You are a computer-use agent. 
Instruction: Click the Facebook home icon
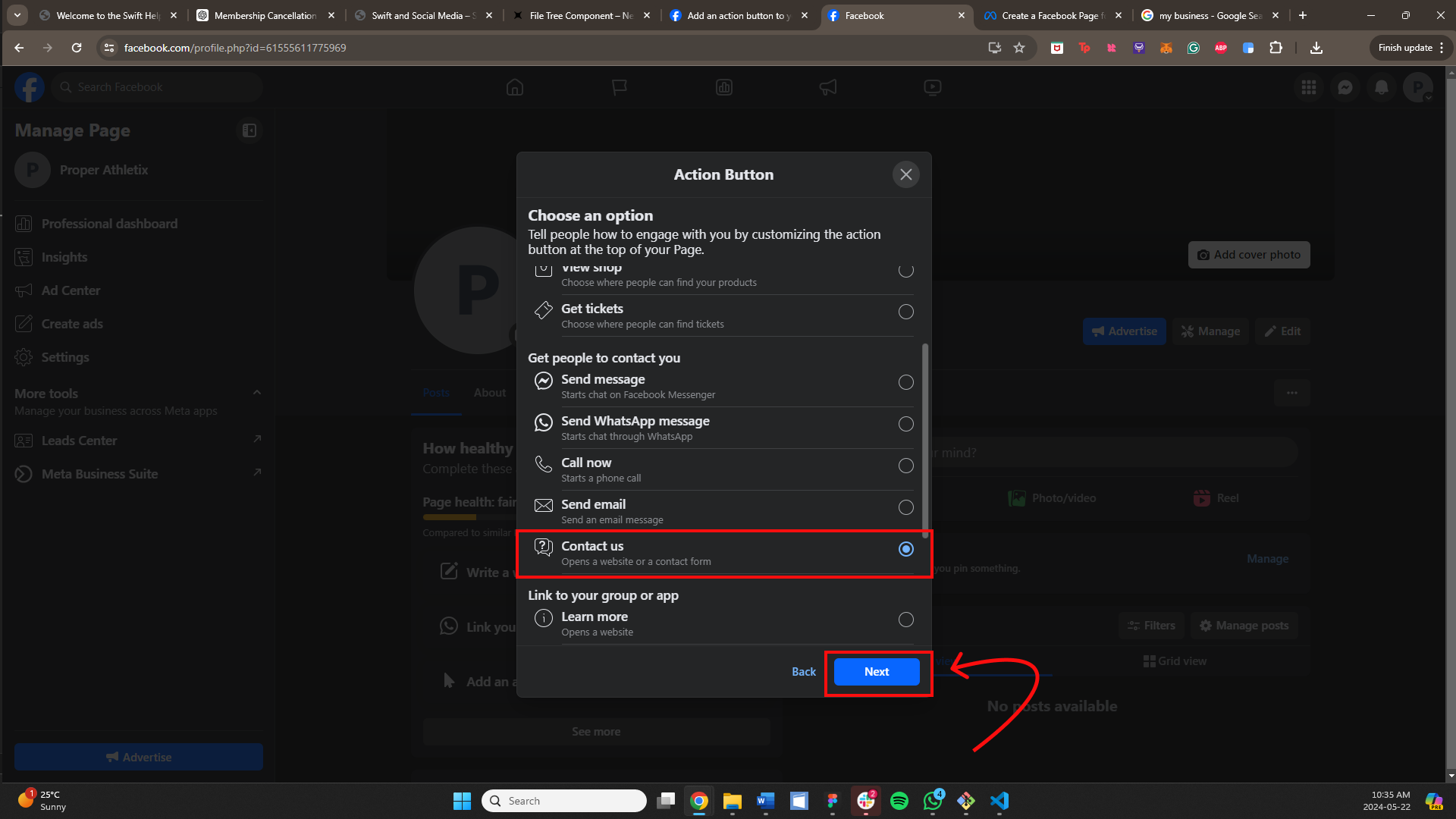click(515, 87)
